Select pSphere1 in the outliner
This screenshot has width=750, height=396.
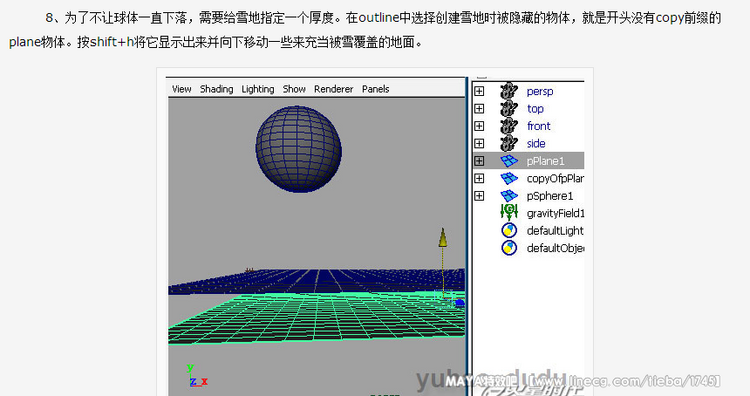tap(550, 196)
